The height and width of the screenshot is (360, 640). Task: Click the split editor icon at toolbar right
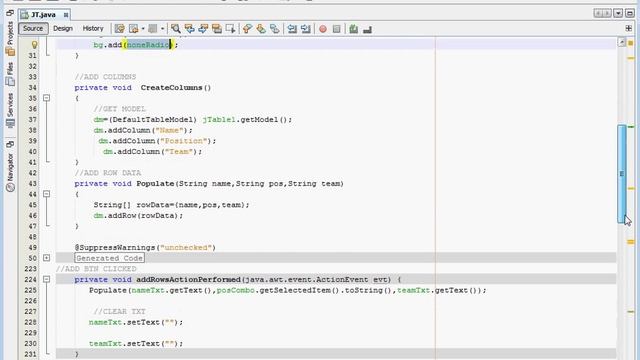point(629,28)
